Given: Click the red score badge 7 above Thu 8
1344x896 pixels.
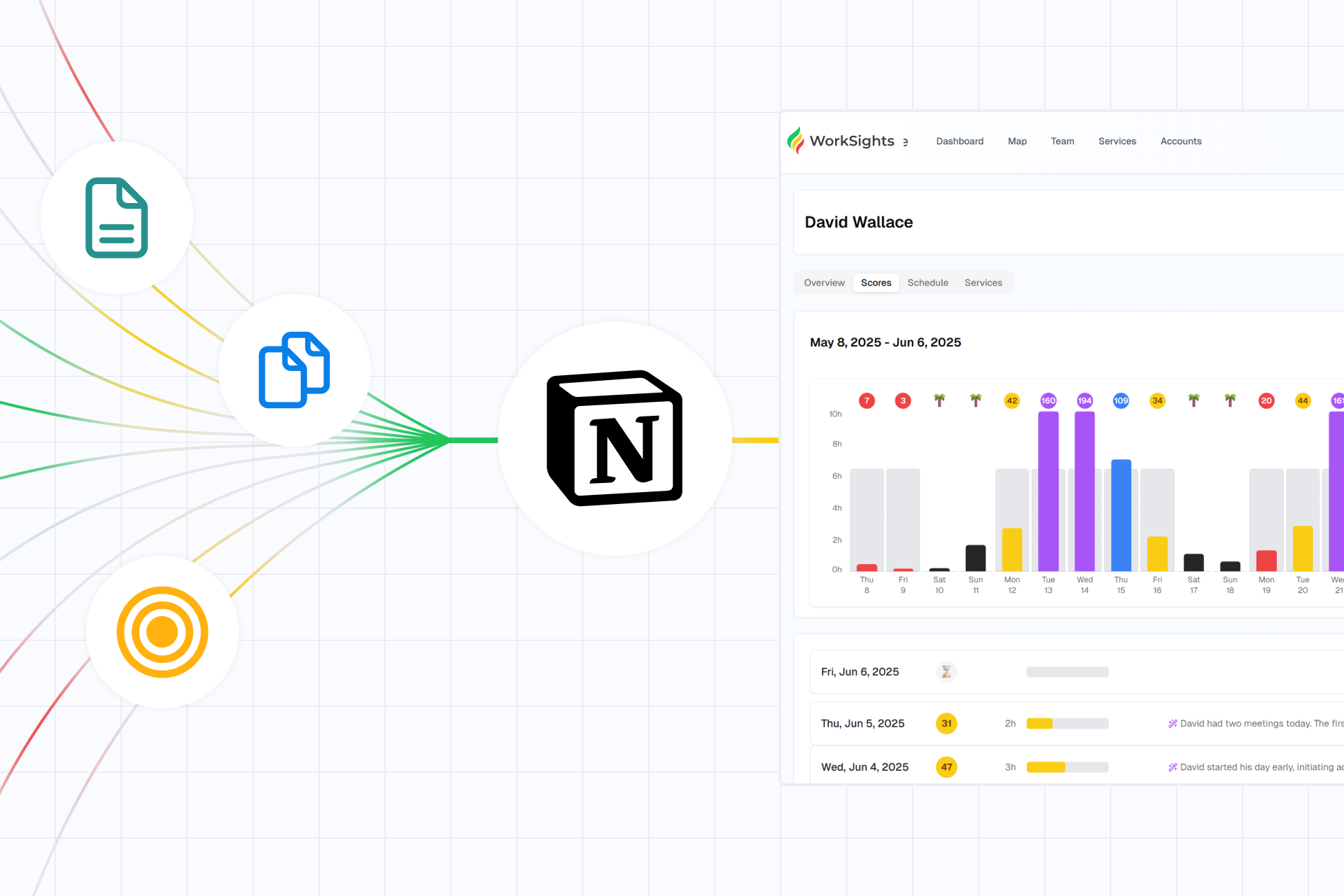Looking at the screenshot, I should pyautogui.click(x=867, y=401).
